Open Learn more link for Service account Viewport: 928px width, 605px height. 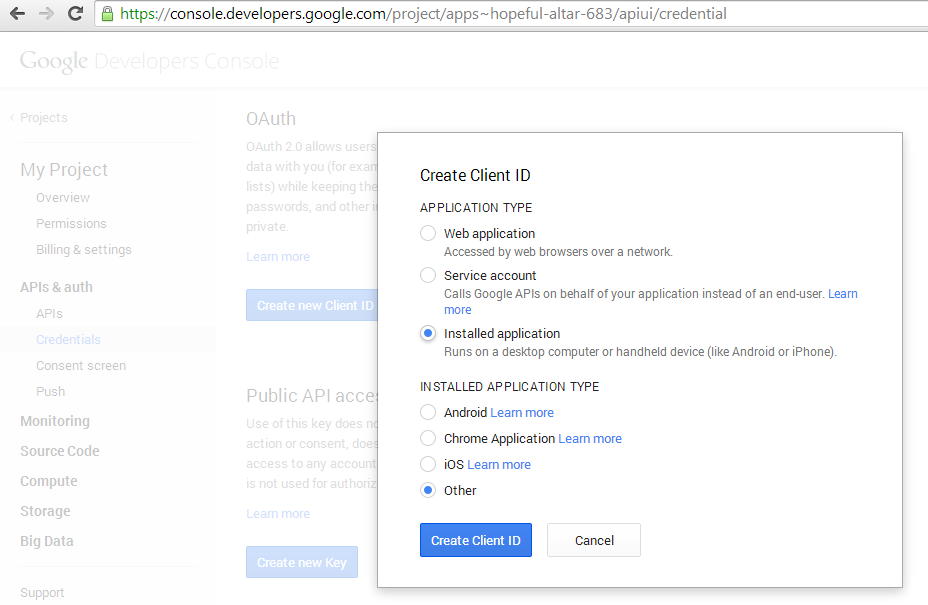(842, 294)
